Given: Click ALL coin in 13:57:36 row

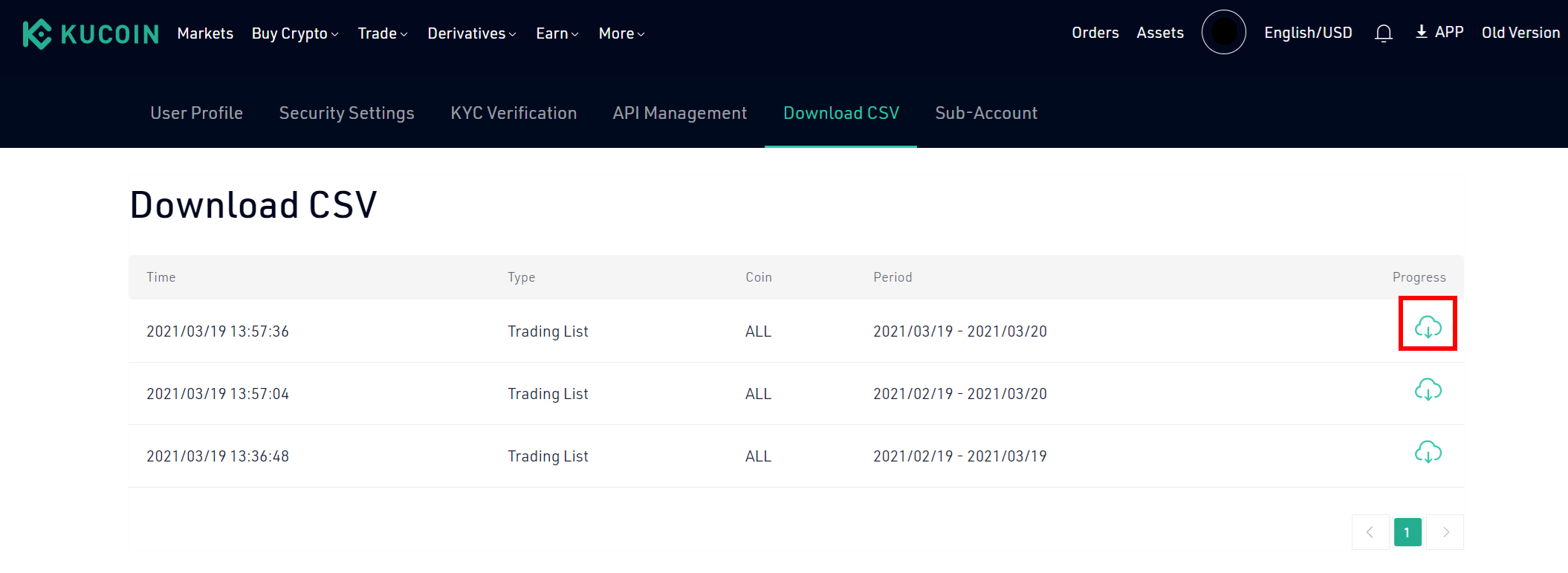Looking at the screenshot, I should coord(759,331).
